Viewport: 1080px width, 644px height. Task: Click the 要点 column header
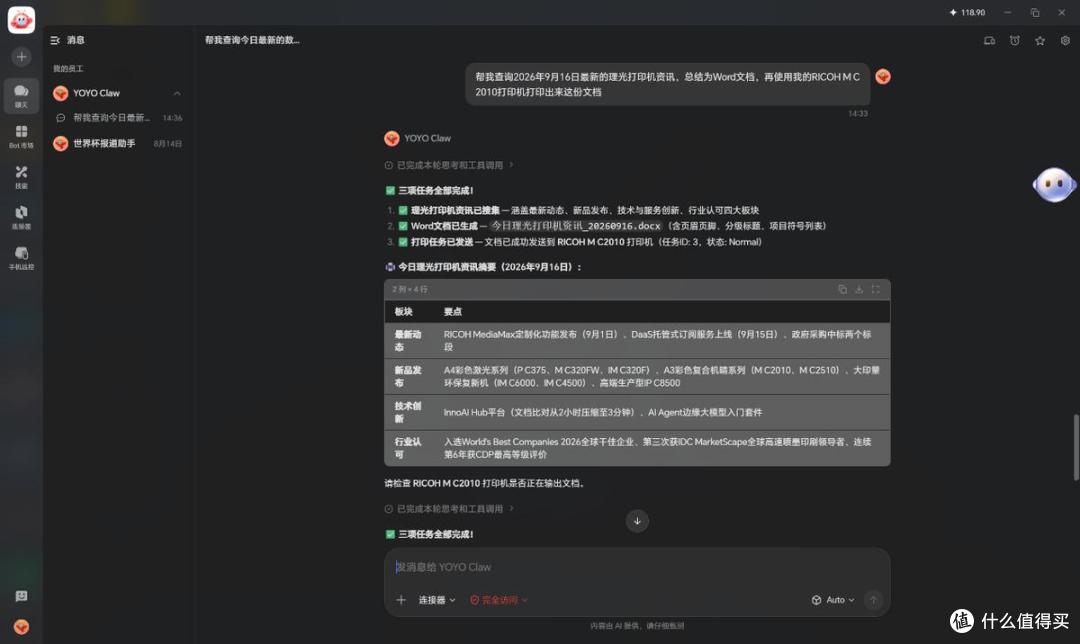[453, 311]
